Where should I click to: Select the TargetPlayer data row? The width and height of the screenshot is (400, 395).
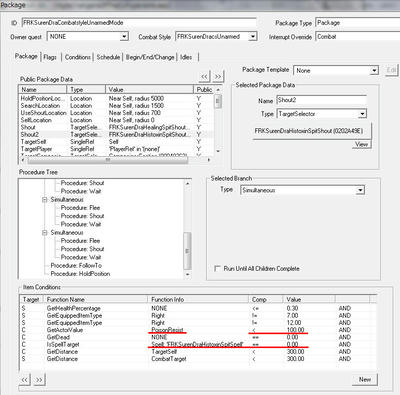point(116,149)
